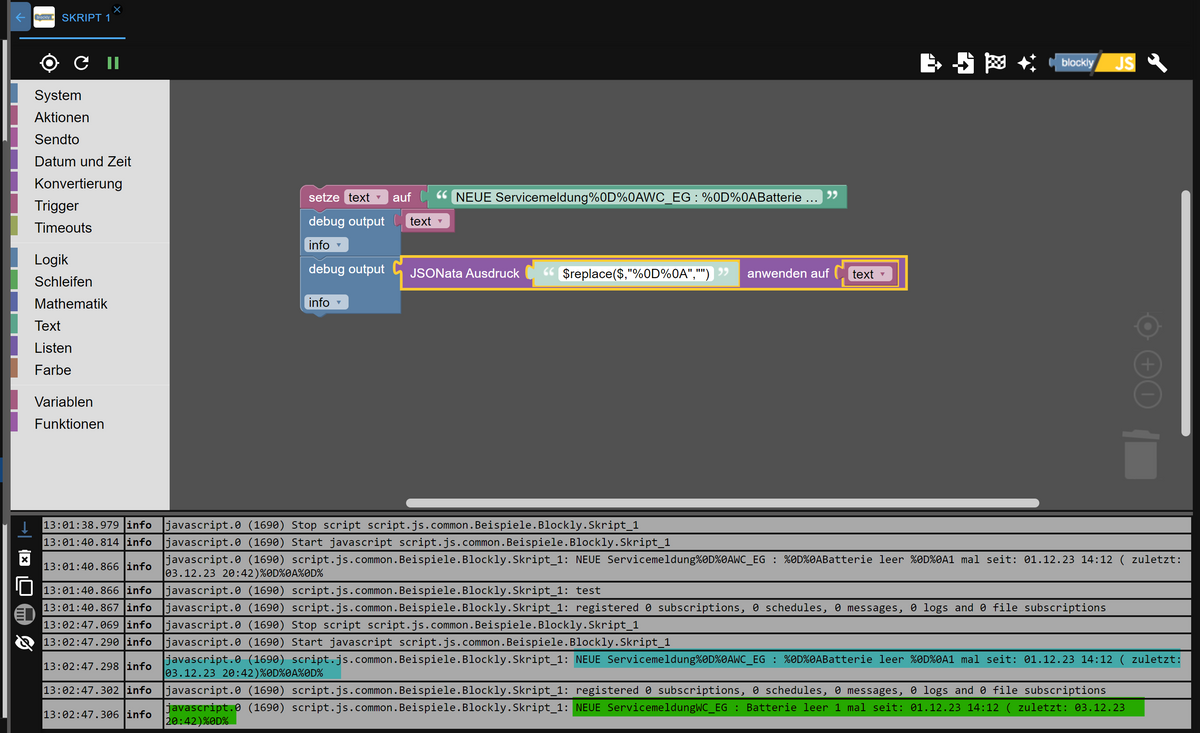Image resolution: width=1200 pixels, height=733 pixels.
Task: Click the workspace vertical scrollbar
Action: tap(1186, 312)
